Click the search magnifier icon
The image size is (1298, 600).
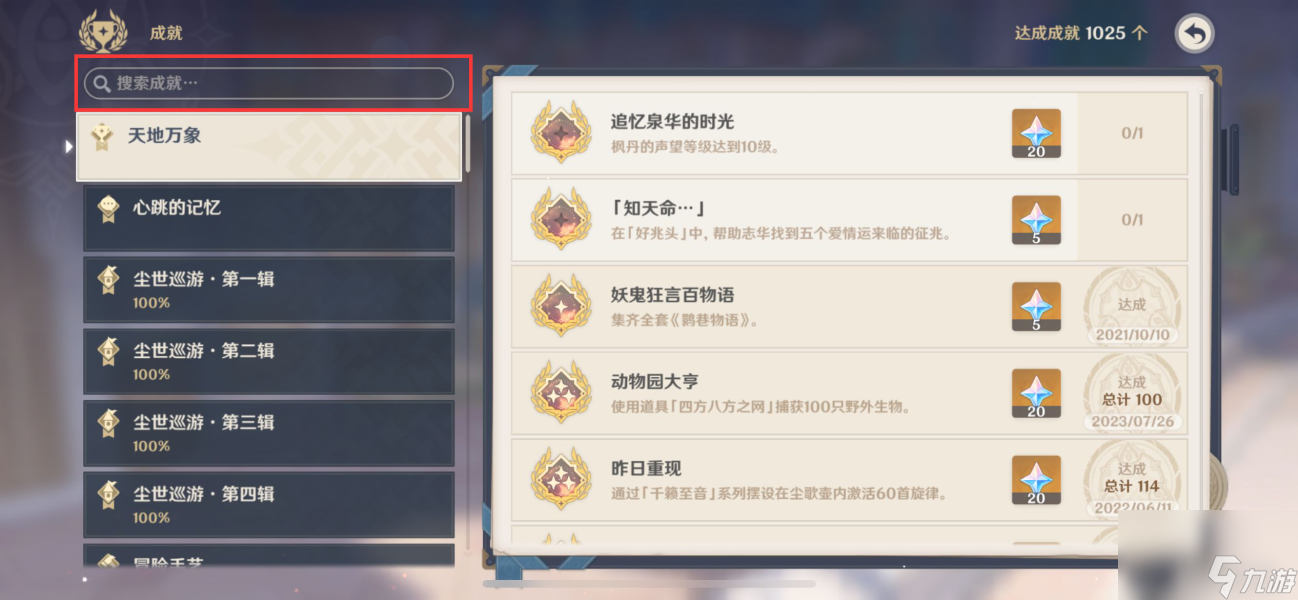(101, 83)
